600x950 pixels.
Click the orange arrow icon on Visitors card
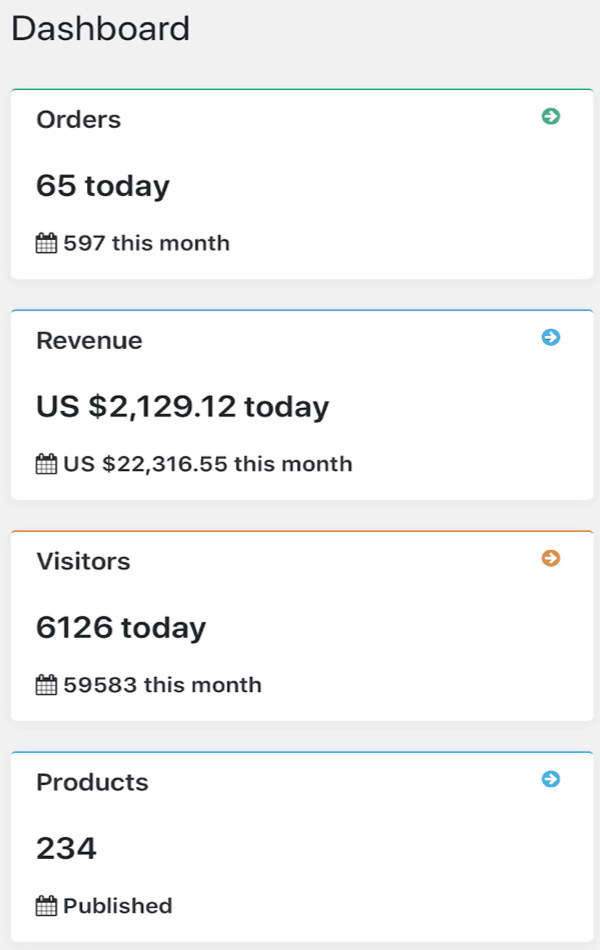551,559
